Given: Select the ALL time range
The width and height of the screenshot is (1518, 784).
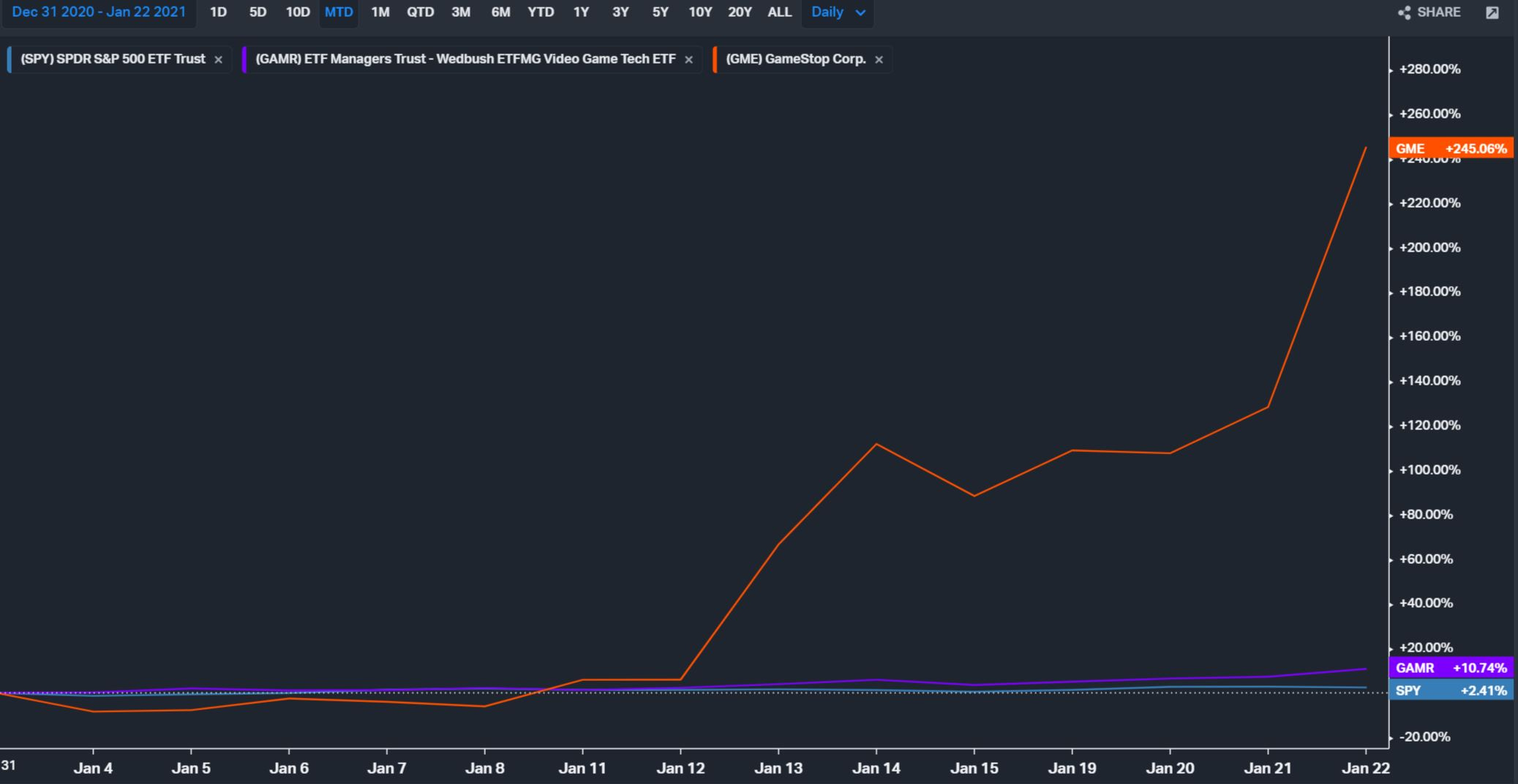Looking at the screenshot, I should point(780,12).
